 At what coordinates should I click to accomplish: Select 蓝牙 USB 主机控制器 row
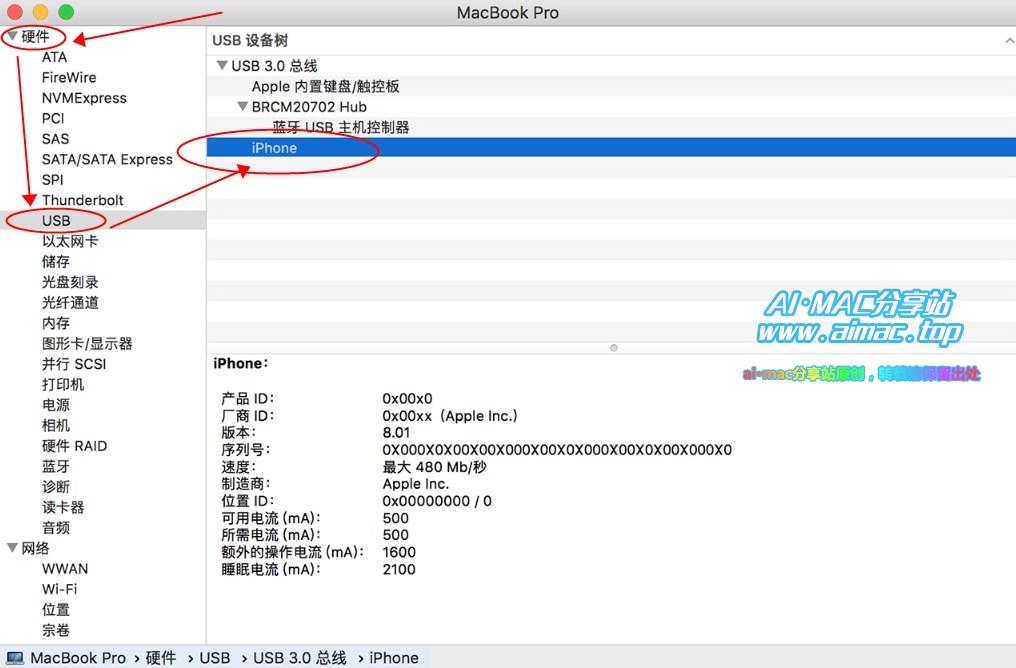[611, 127]
